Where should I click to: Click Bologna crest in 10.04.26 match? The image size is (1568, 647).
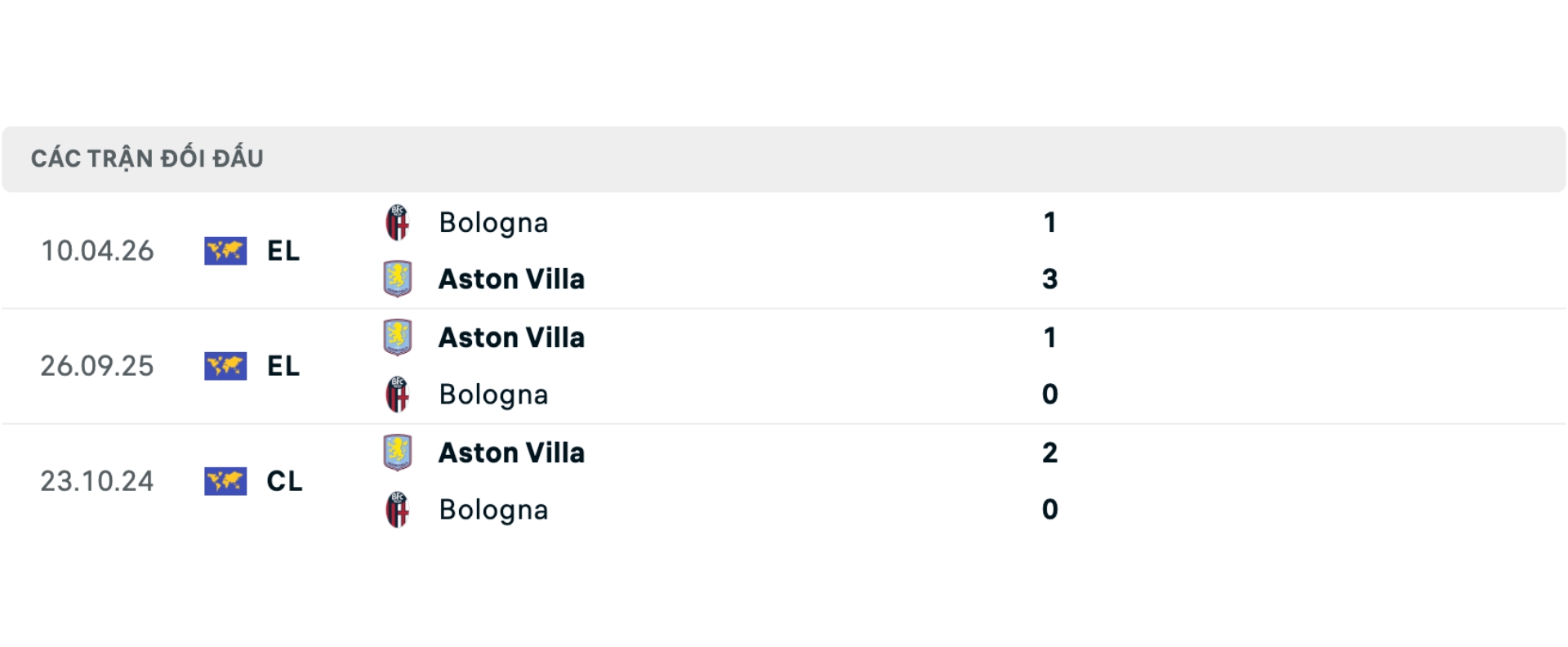coord(398,222)
